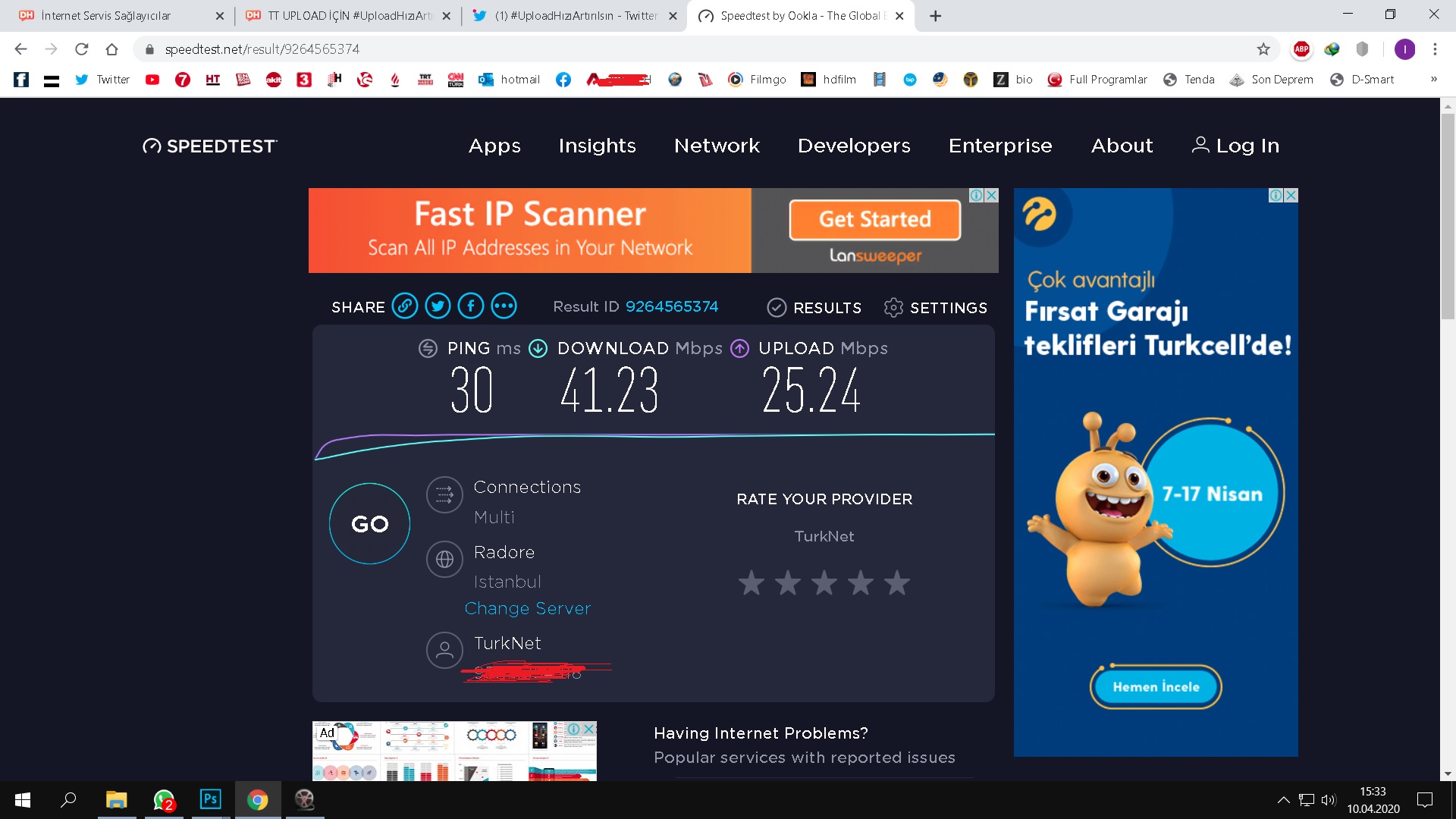The image size is (1456, 819).
Task: Rate TurkNet two stars
Action: pos(788,582)
